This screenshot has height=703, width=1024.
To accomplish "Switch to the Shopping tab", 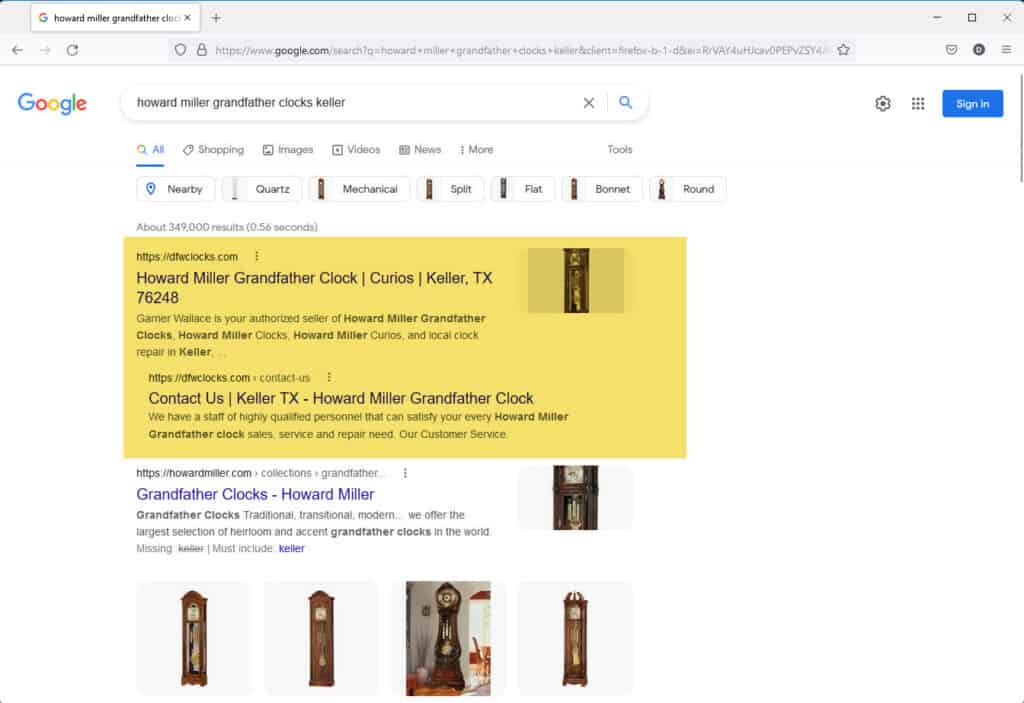I will [214, 150].
